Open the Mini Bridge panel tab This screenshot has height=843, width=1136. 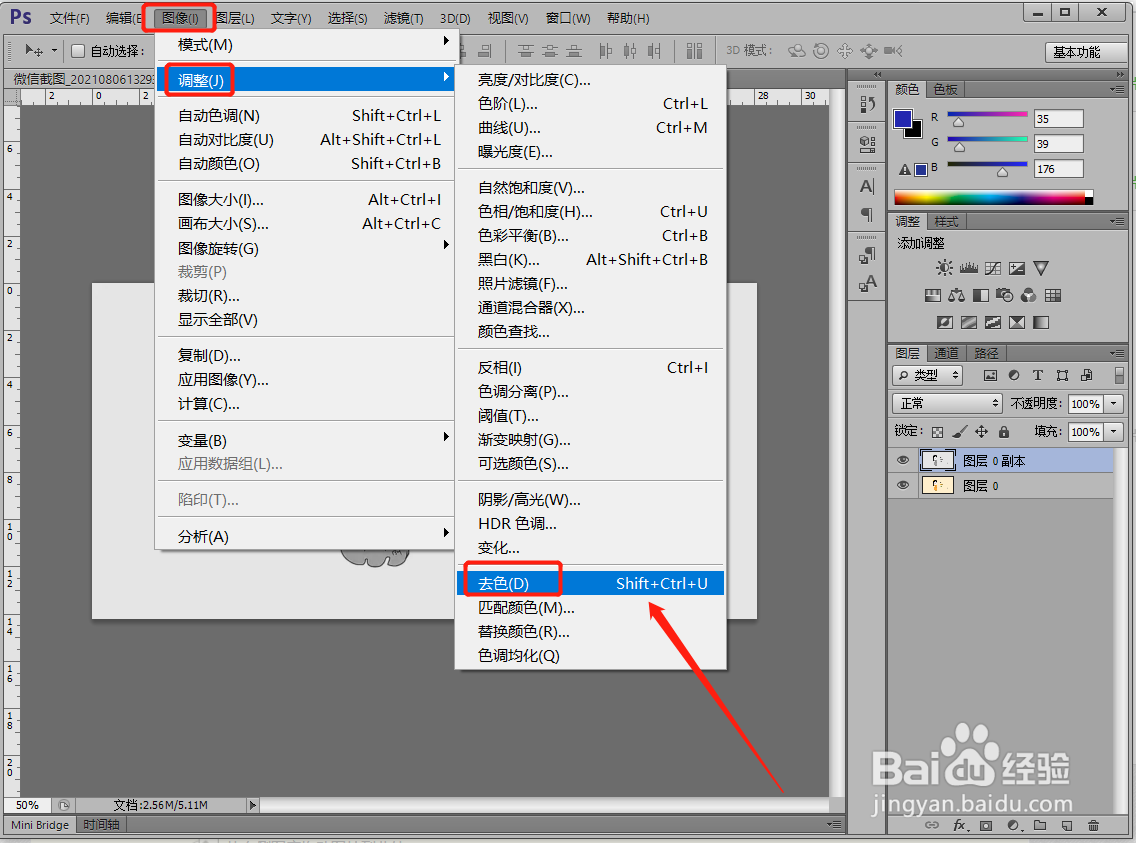point(40,824)
